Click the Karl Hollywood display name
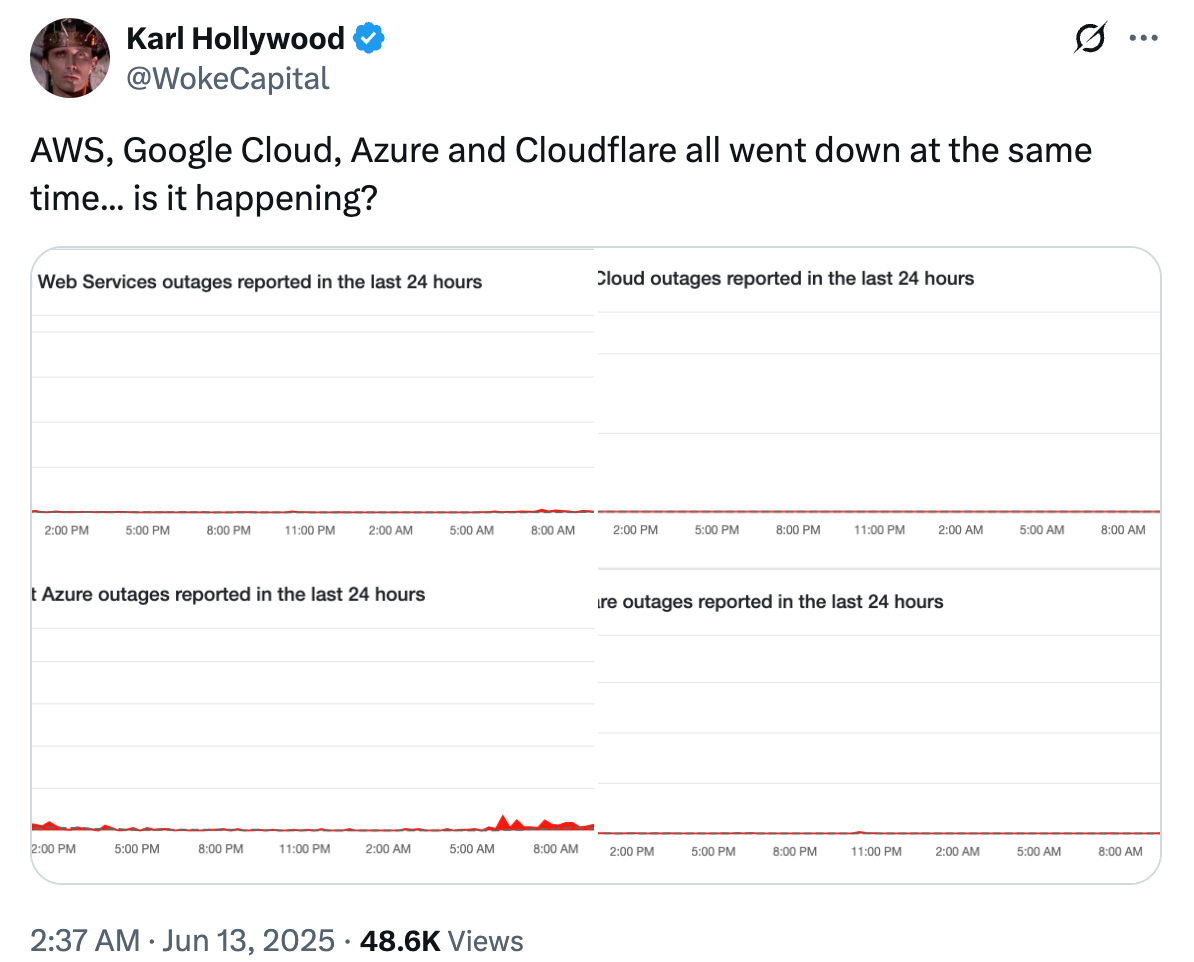Screen dimensions: 1194x962 pos(235,38)
